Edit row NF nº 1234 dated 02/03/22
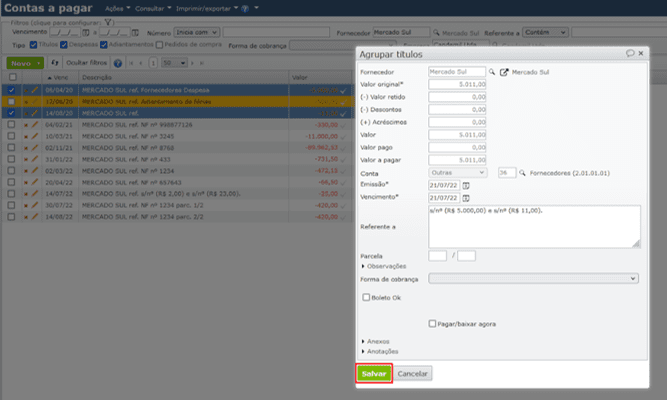 35,171
